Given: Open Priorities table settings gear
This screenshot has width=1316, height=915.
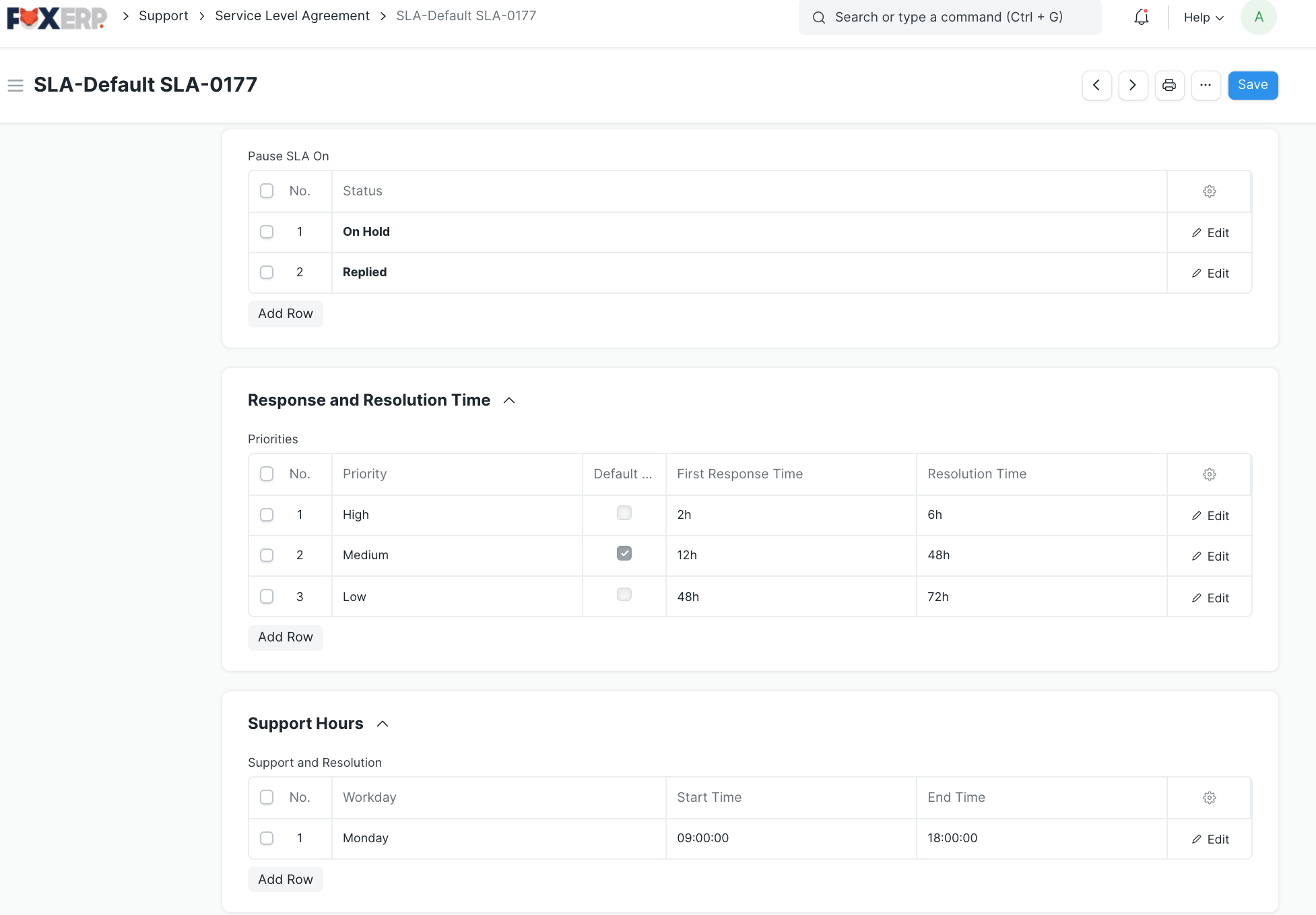Looking at the screenshot, I should click(x=1209, y=474).
